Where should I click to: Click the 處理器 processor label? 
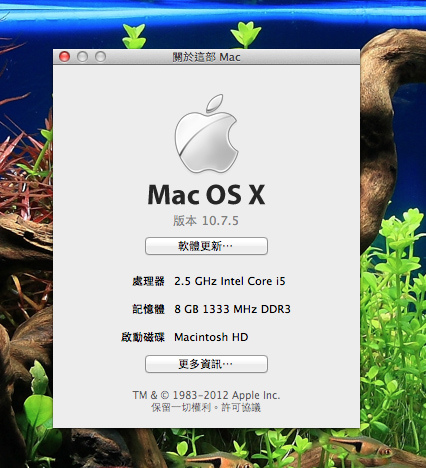(148, 281)
